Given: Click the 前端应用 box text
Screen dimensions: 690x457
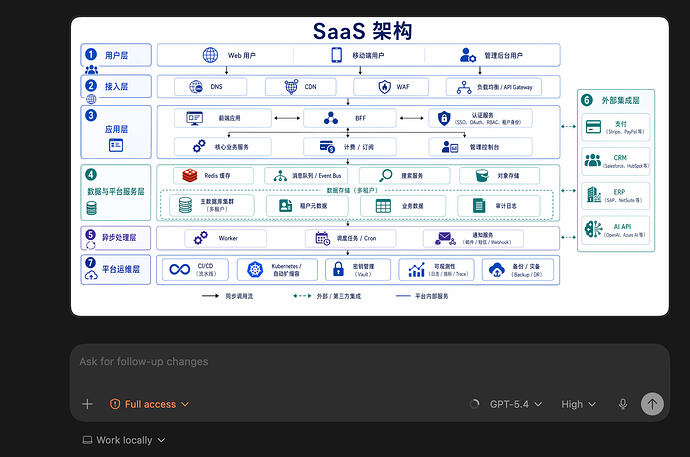Looking at the screenshot, I should [x=229, y=118].
